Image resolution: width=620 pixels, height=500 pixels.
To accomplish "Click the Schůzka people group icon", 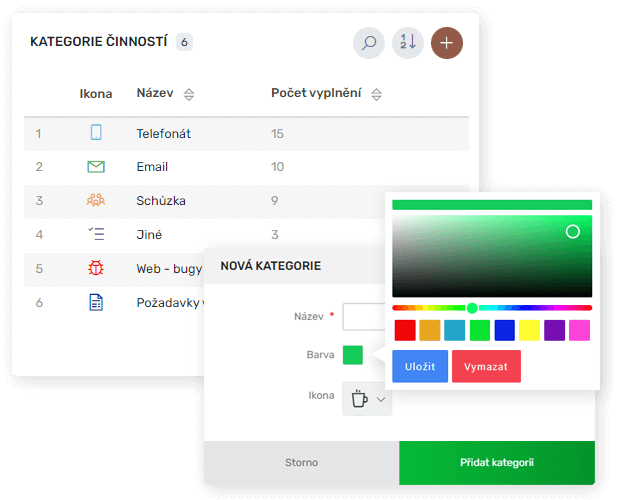I will point(96,200).
